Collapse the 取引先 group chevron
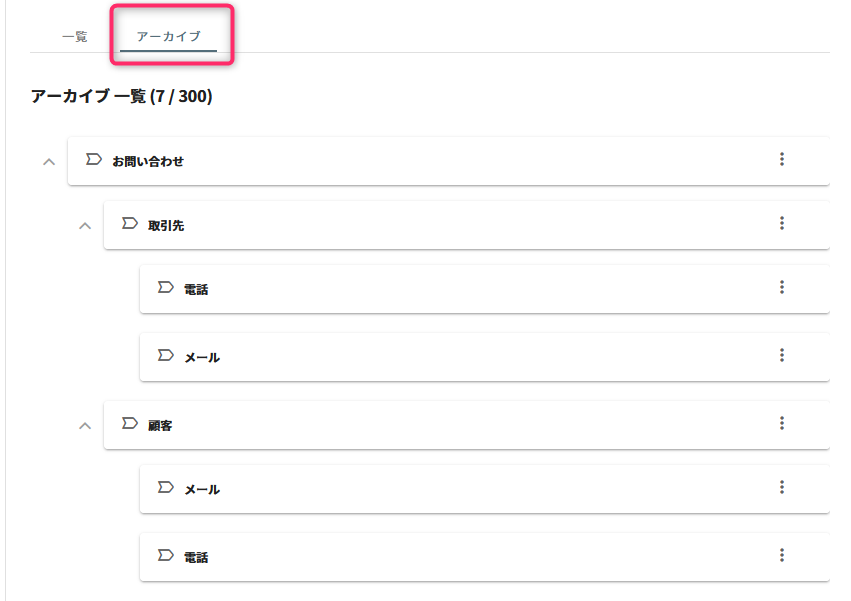 [85, 226]
